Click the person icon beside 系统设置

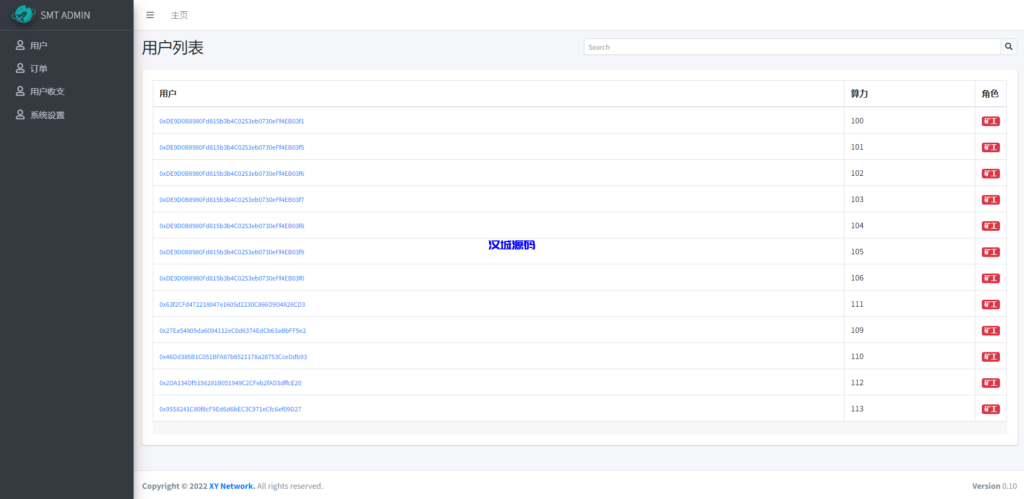tap(20, 115)
